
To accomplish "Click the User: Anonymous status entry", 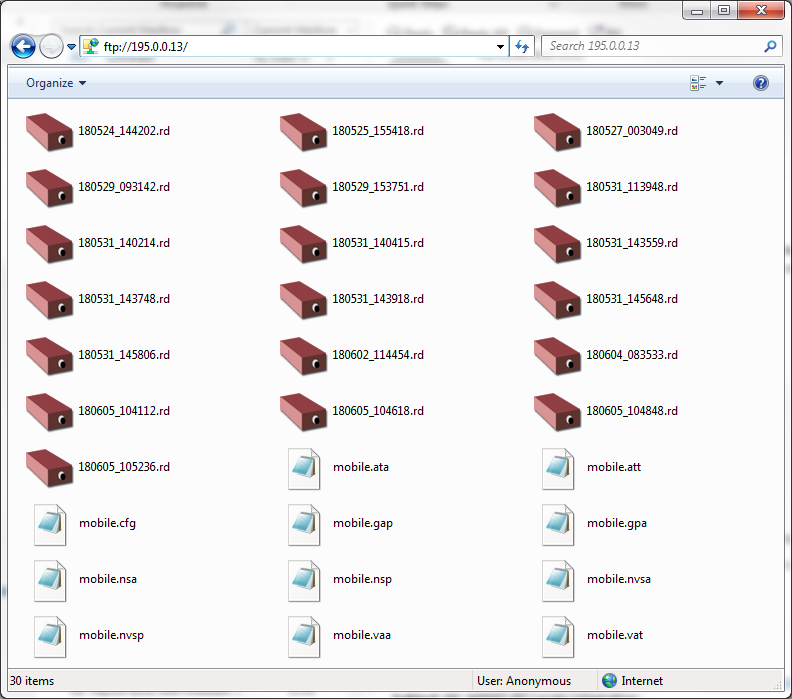I will point(524,681).
